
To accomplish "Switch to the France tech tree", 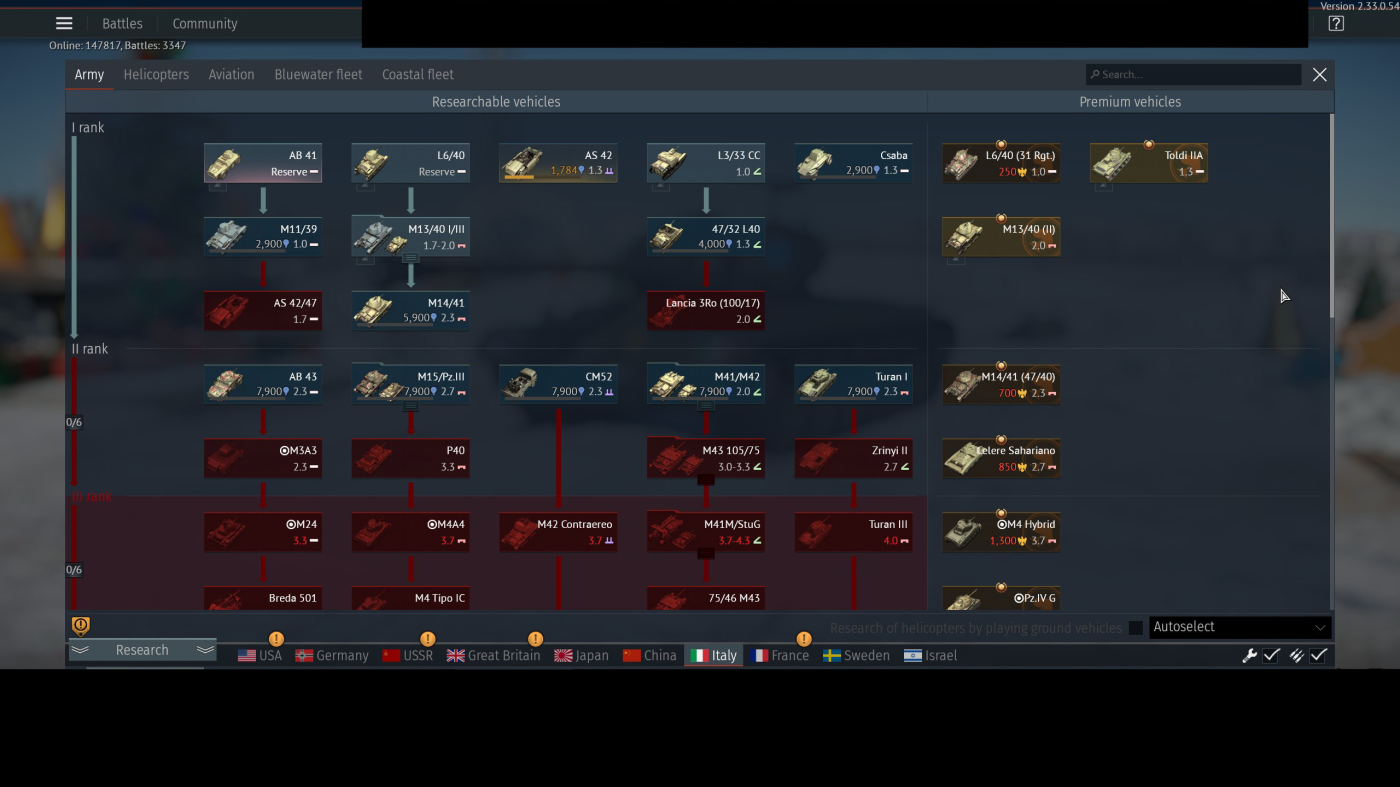I will pyautogui.click(x=780, y=656).
